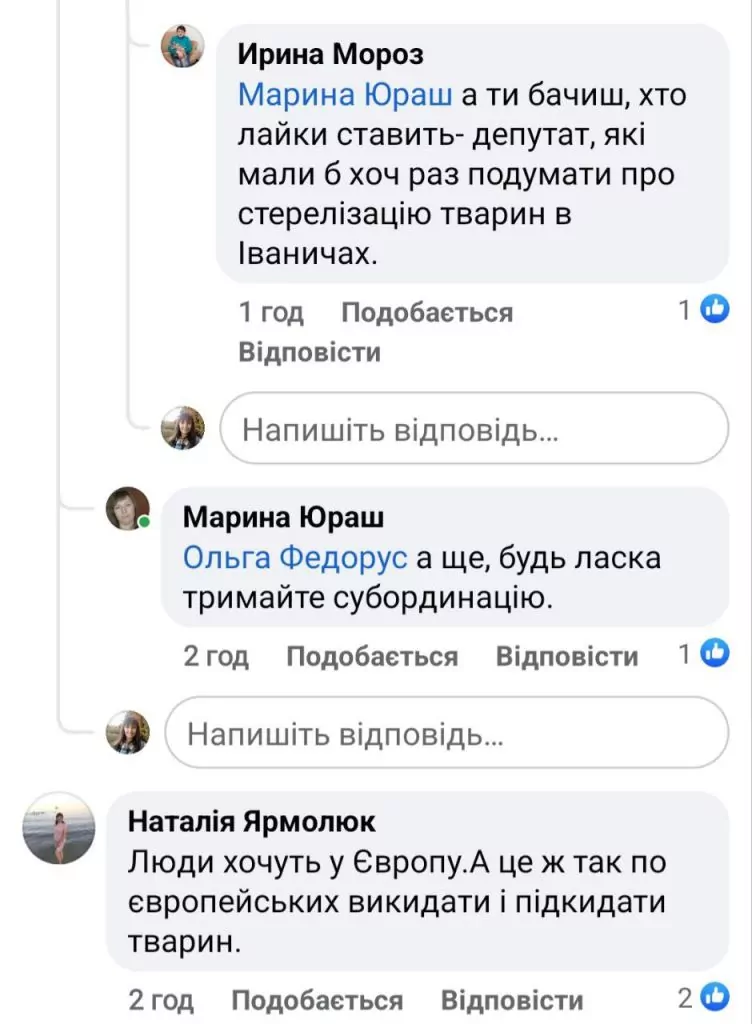Open Марина Юраш's profile avatar
The width and height of the screenshot is (752, 1024).
(128, 509)
